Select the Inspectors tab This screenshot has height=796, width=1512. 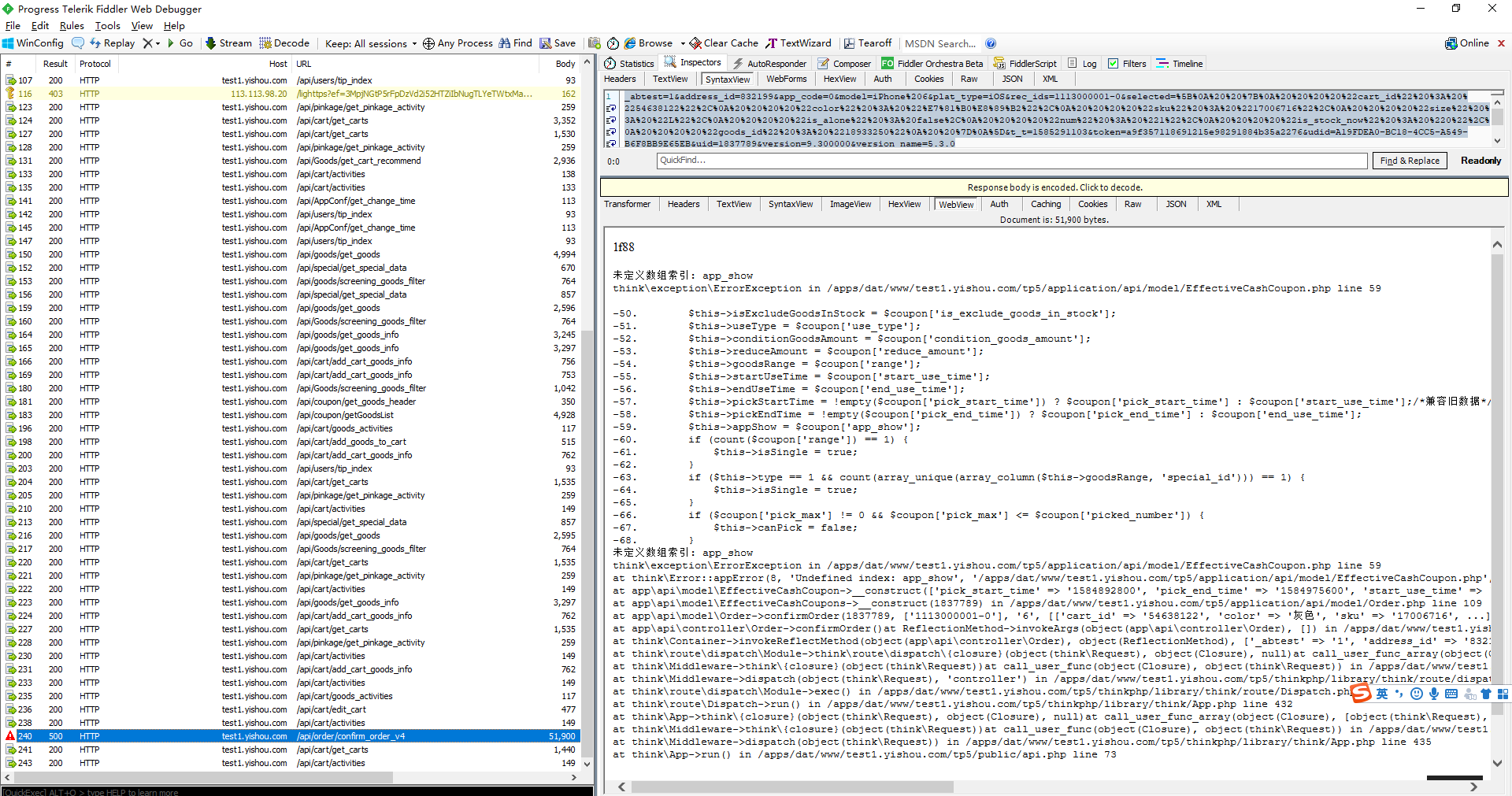[x=693, y=63]
